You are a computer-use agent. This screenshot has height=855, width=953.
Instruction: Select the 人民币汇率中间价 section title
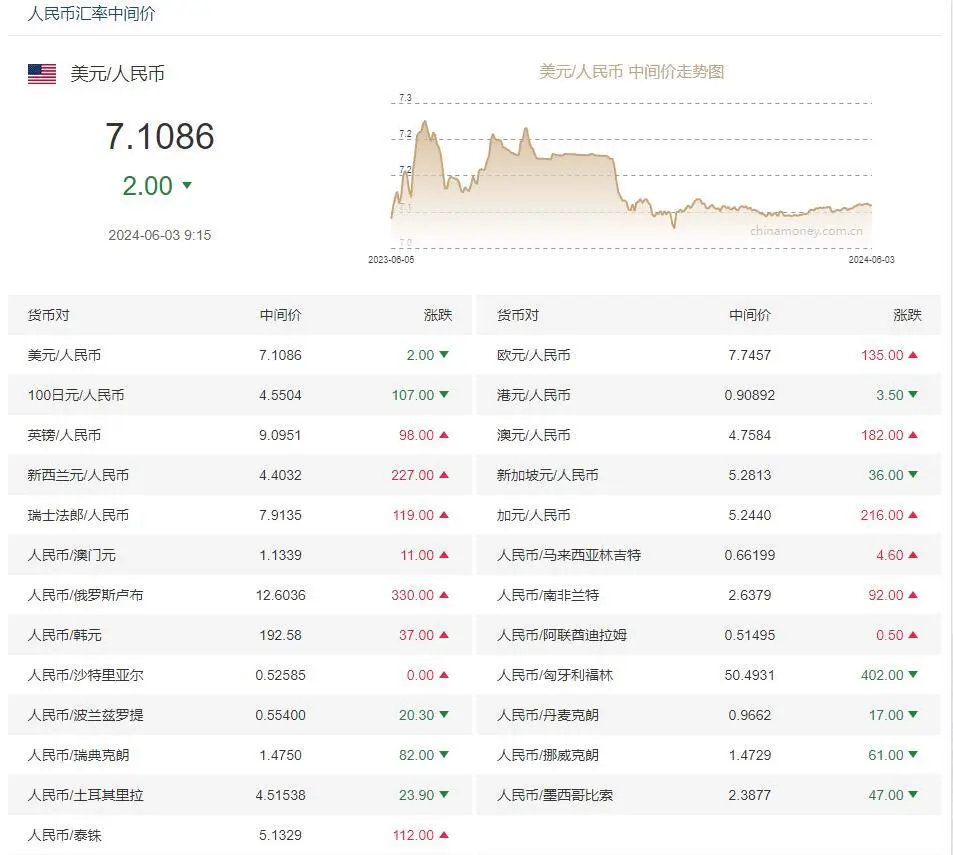(91, 14)
